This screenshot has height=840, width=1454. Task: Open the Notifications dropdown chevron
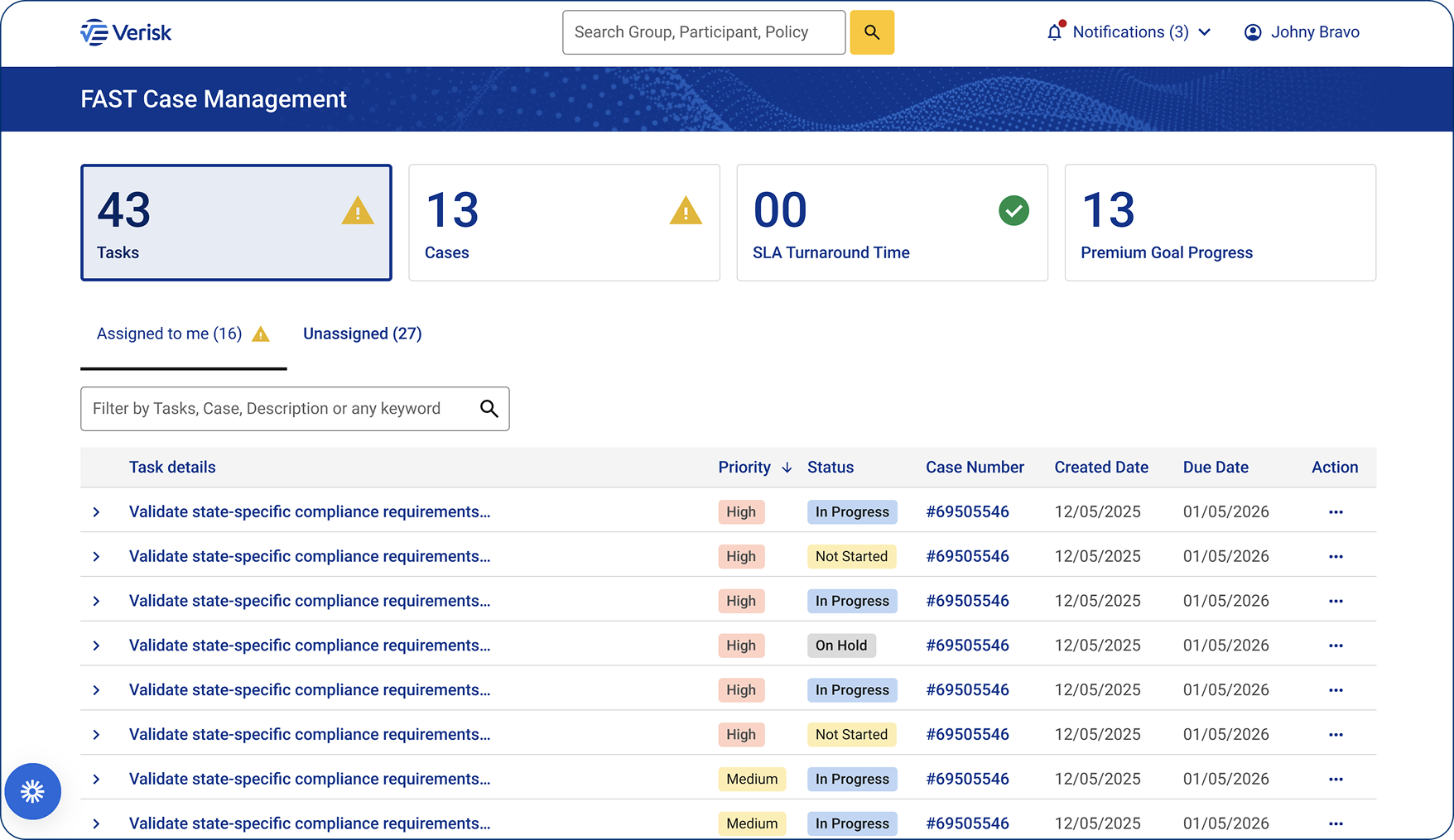pos(1205,32)
